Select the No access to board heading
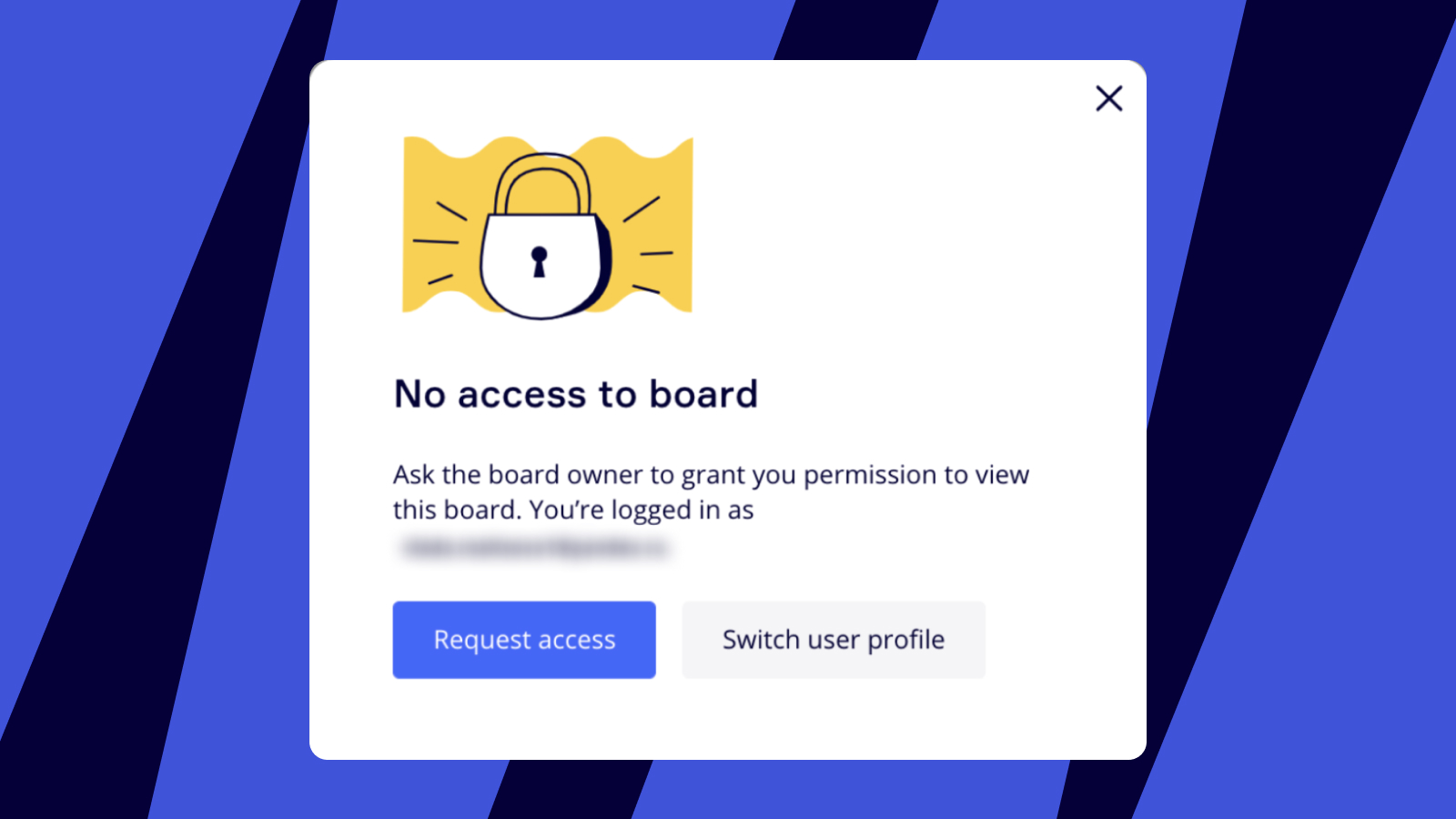Image resolution: width=1456 pixels, height=819 pixels. click(576, 394)
